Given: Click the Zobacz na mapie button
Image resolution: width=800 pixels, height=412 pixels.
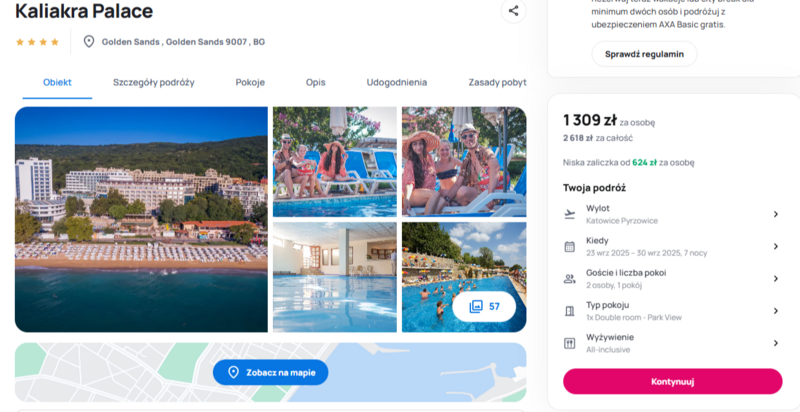Looking at the screenshot, I should point(270,372).
